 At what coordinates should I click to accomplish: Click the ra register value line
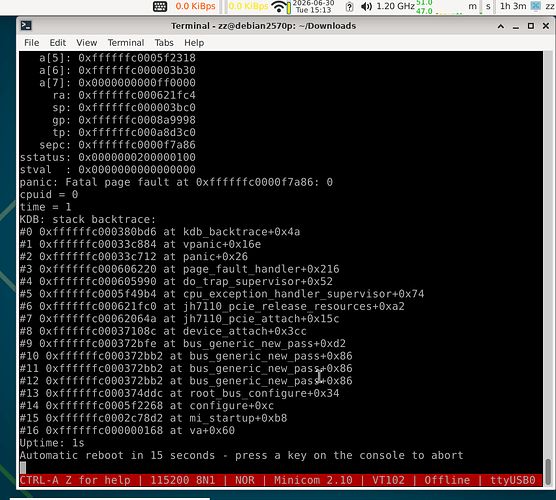click(x=124, y=95)
